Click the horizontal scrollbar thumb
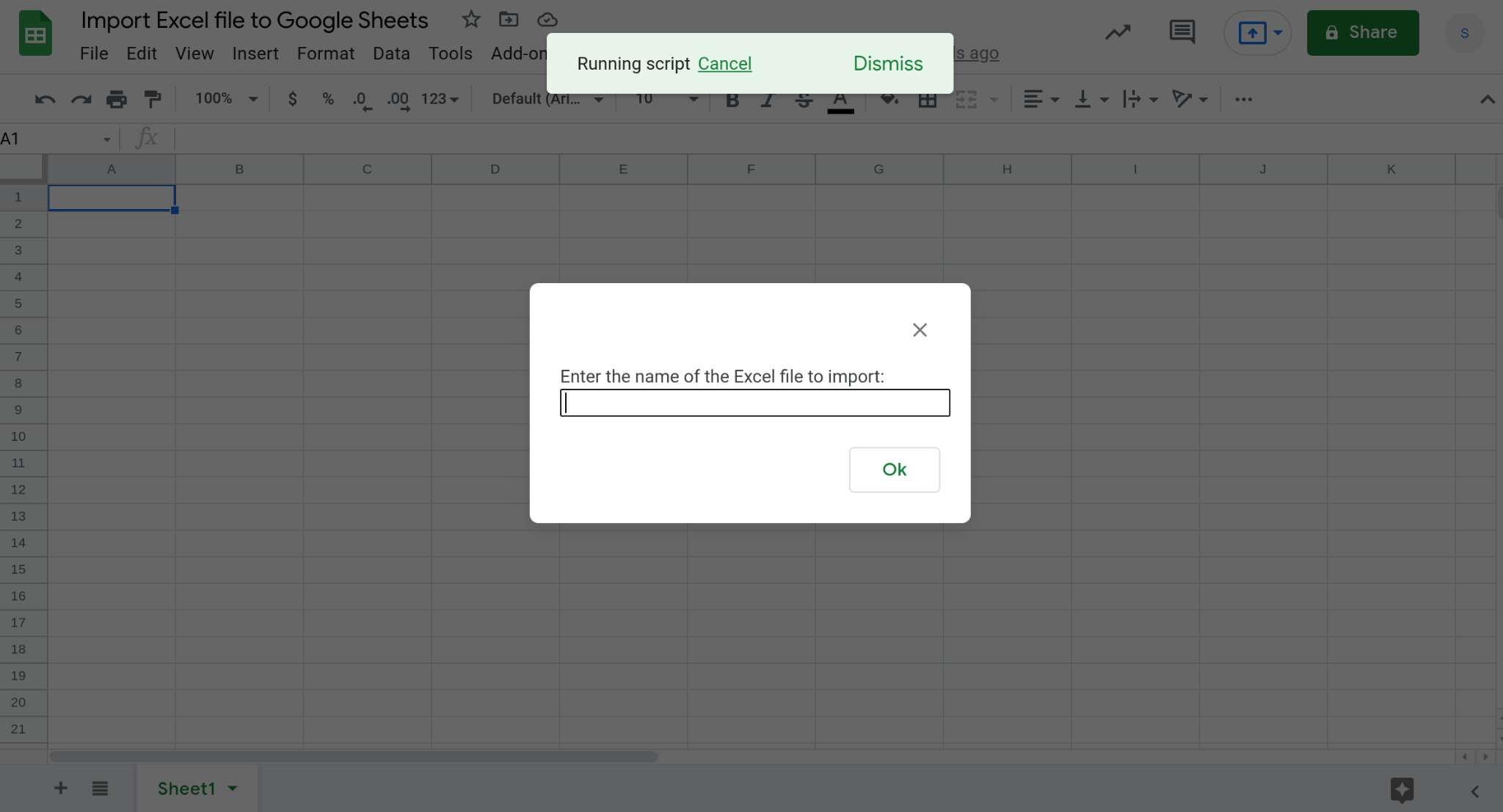Image resolution: width=1503 pixels, height=812 pixels. [x=353, y=756]
